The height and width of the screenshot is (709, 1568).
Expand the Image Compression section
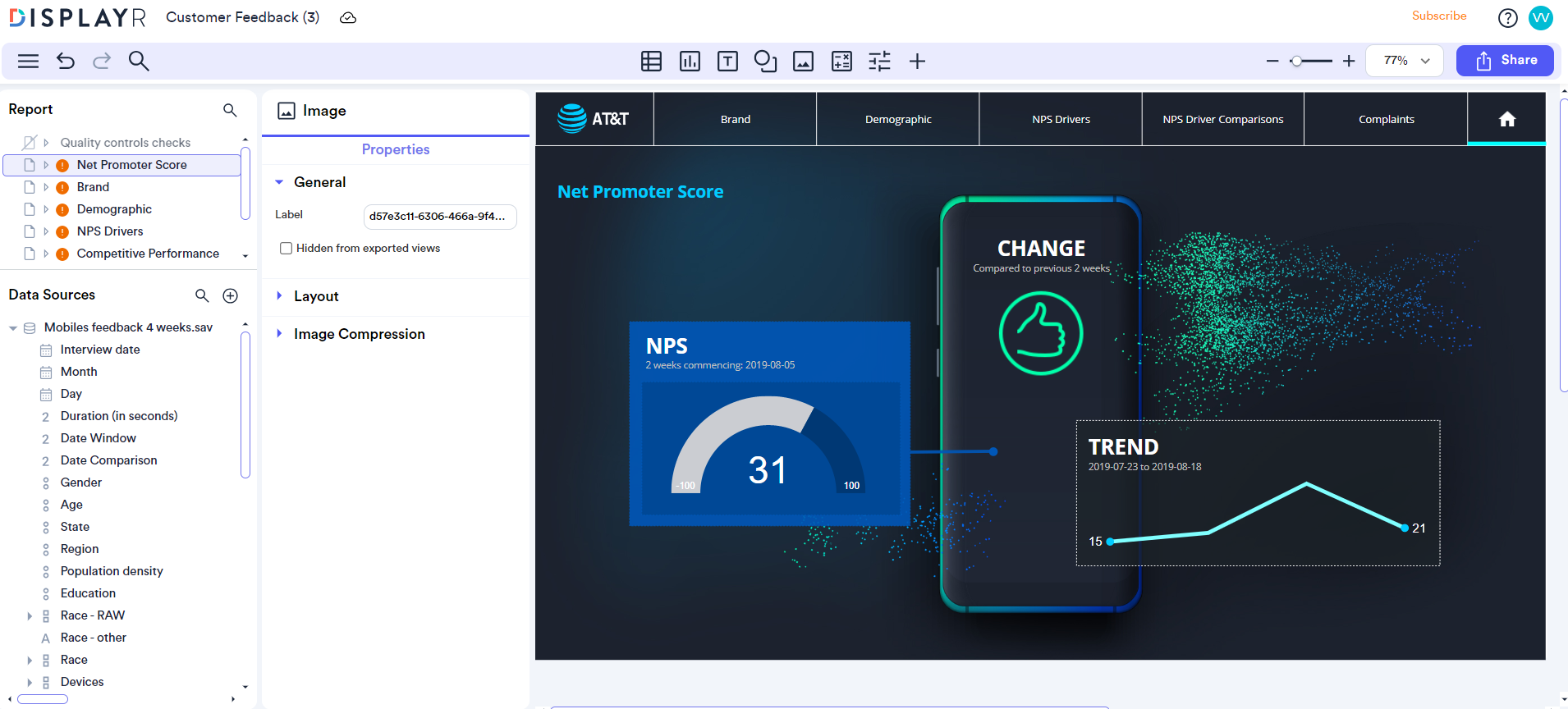point(279,333)
